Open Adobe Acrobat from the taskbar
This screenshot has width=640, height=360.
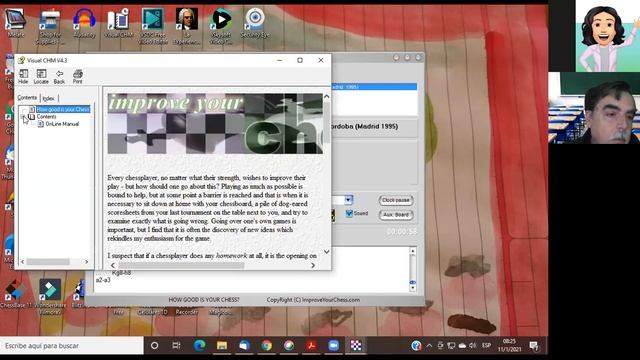coord(311,346)
